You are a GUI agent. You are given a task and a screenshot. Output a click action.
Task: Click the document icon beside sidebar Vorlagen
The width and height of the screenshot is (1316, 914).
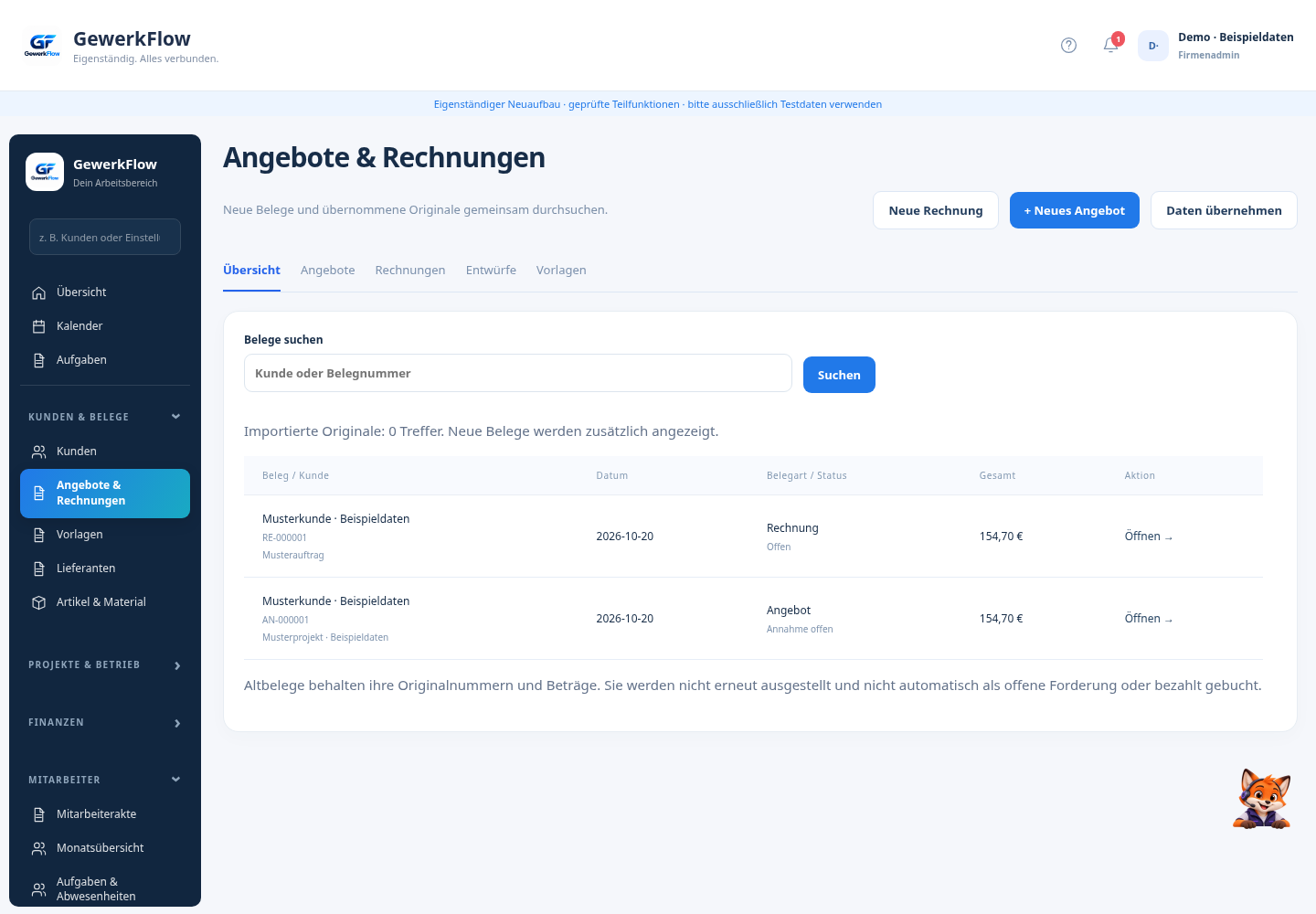click(38, 535)
